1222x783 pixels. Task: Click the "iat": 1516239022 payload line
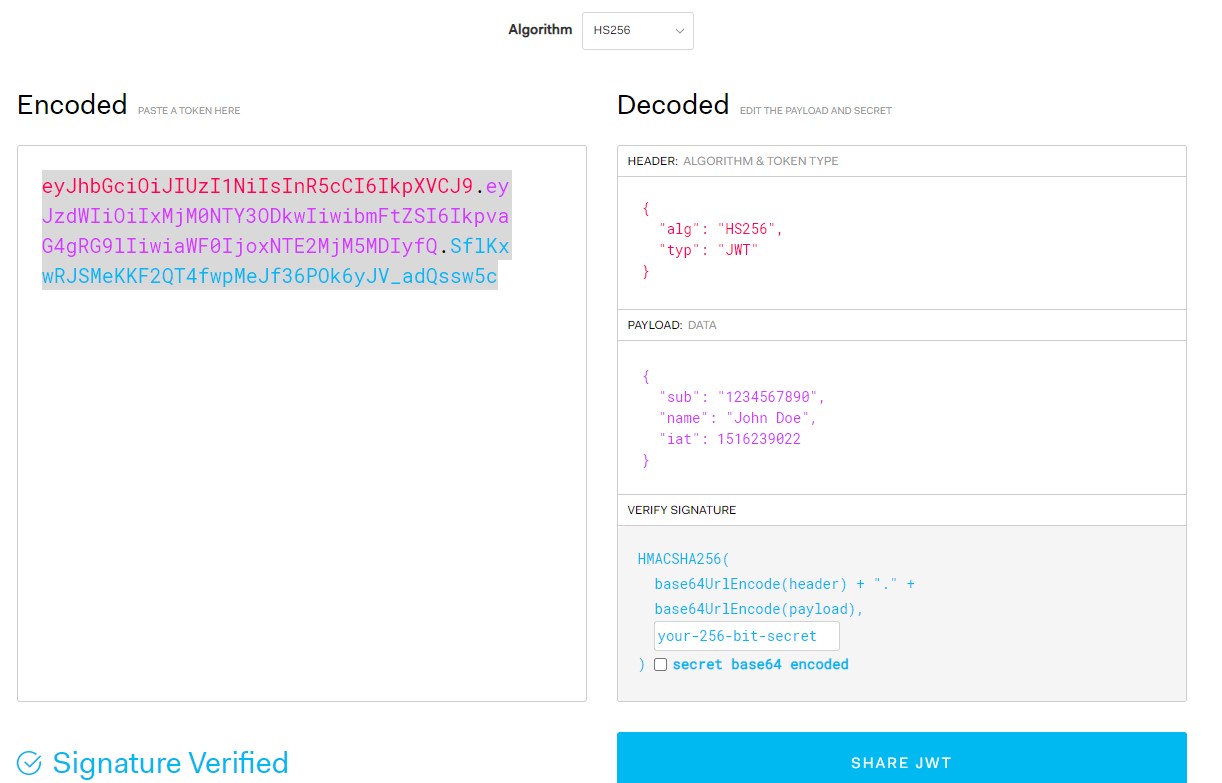(729, 439)
